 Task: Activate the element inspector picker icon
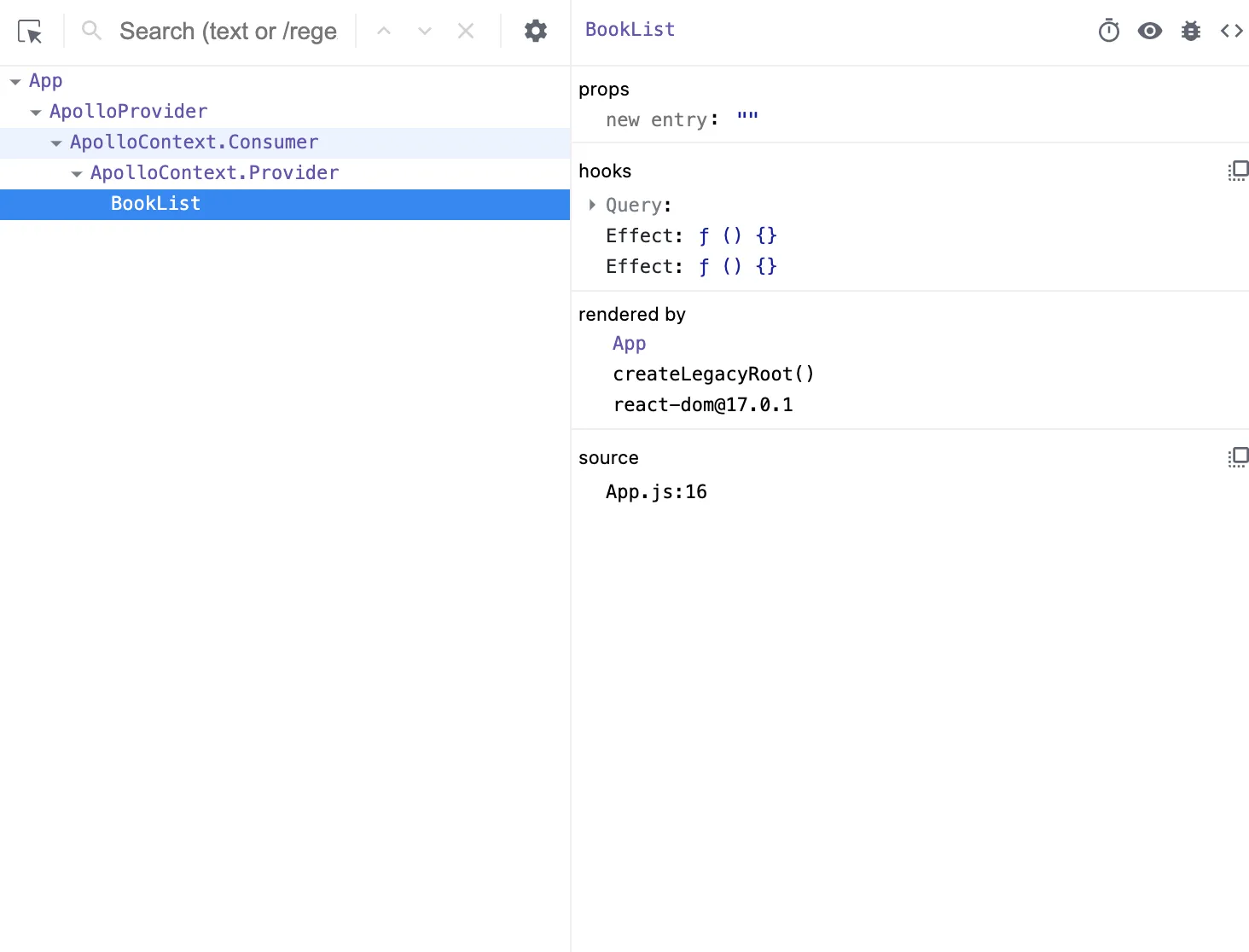pos(30,32)
